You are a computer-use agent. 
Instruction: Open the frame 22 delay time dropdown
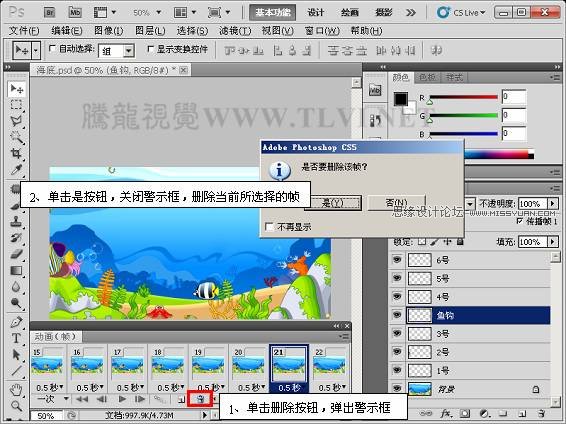(x=332, y=388)
